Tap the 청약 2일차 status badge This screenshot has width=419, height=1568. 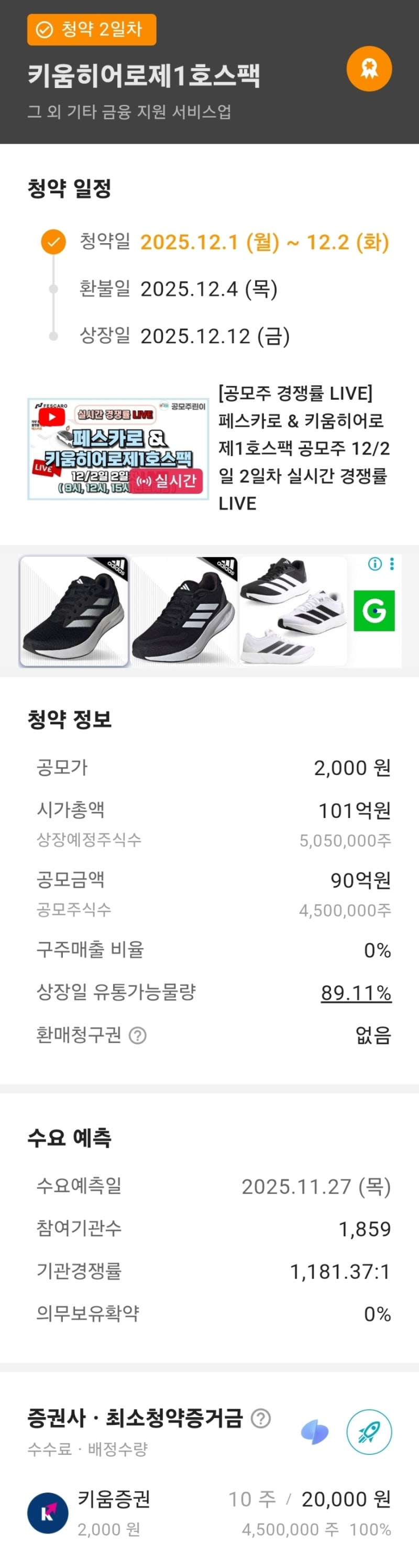click(92, 29)
